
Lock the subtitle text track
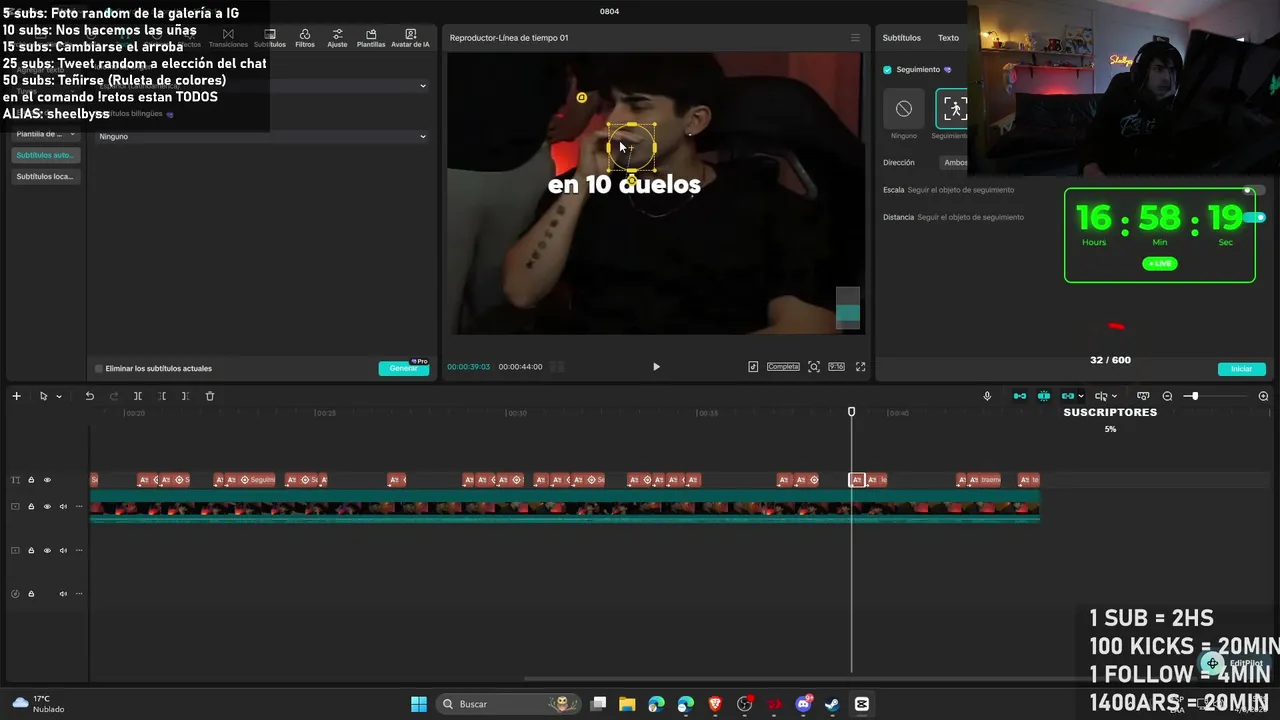[x=31, y=480]
